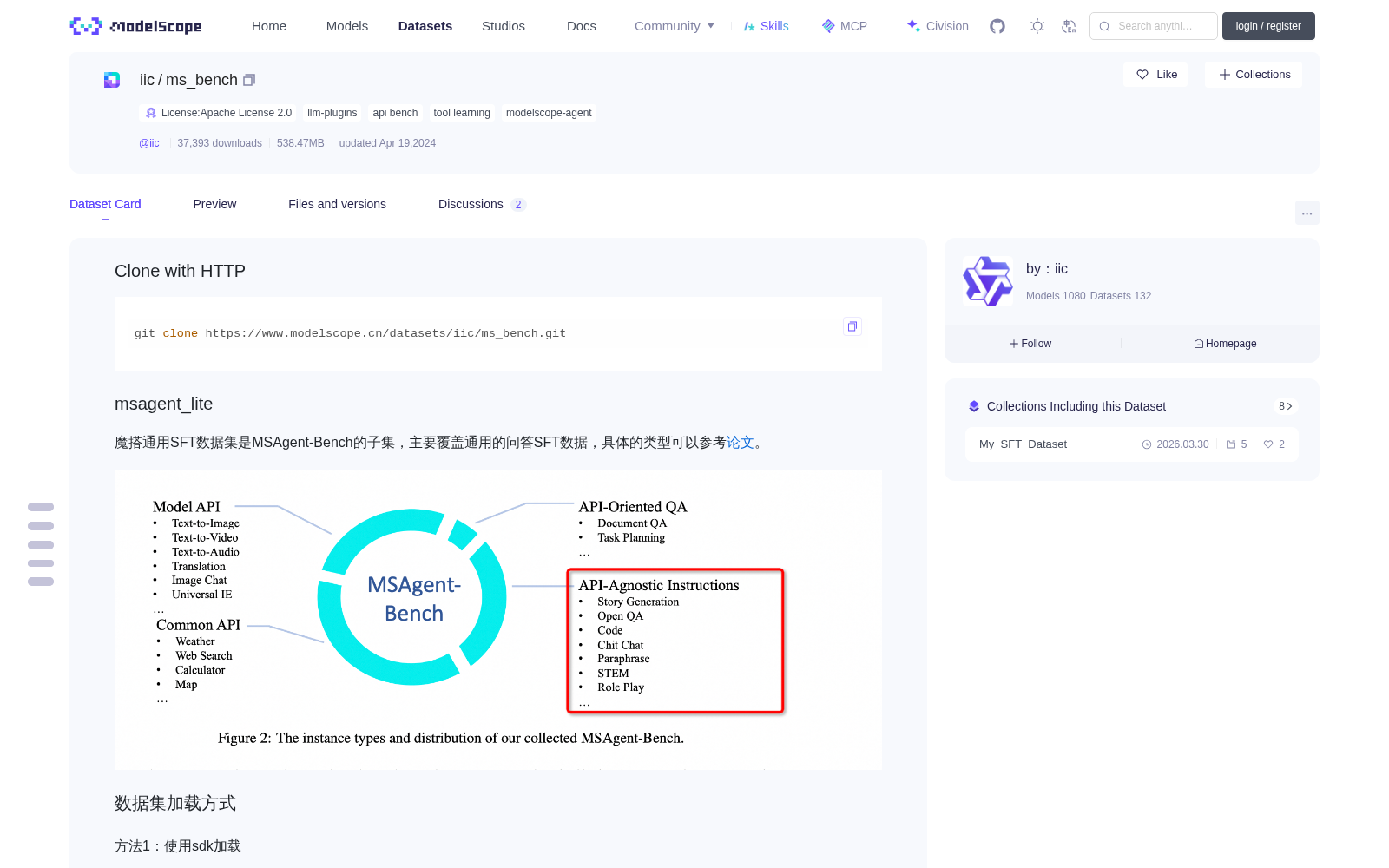The height and width of the screenshot is (868, 1389).
Task: Click the iic organization avatar logo
Action: (x=988, y=281)
